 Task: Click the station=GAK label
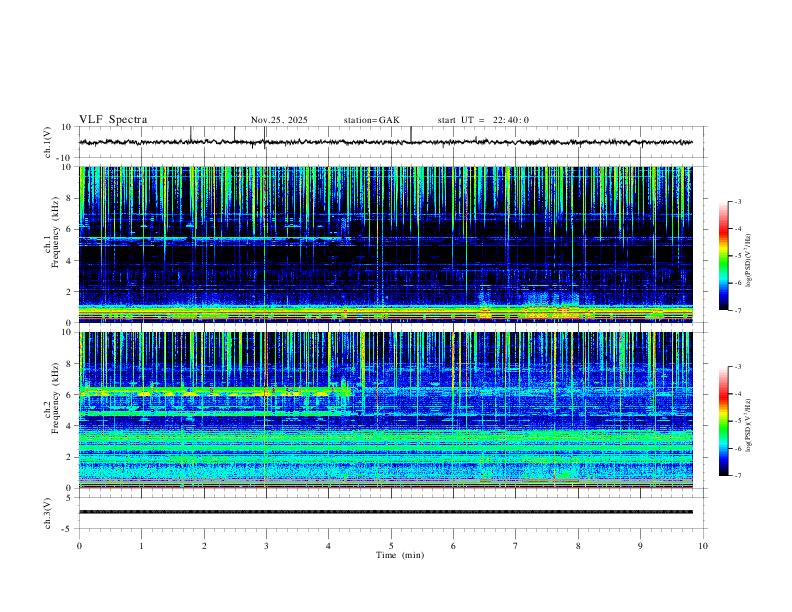click(x=371, y=120)
